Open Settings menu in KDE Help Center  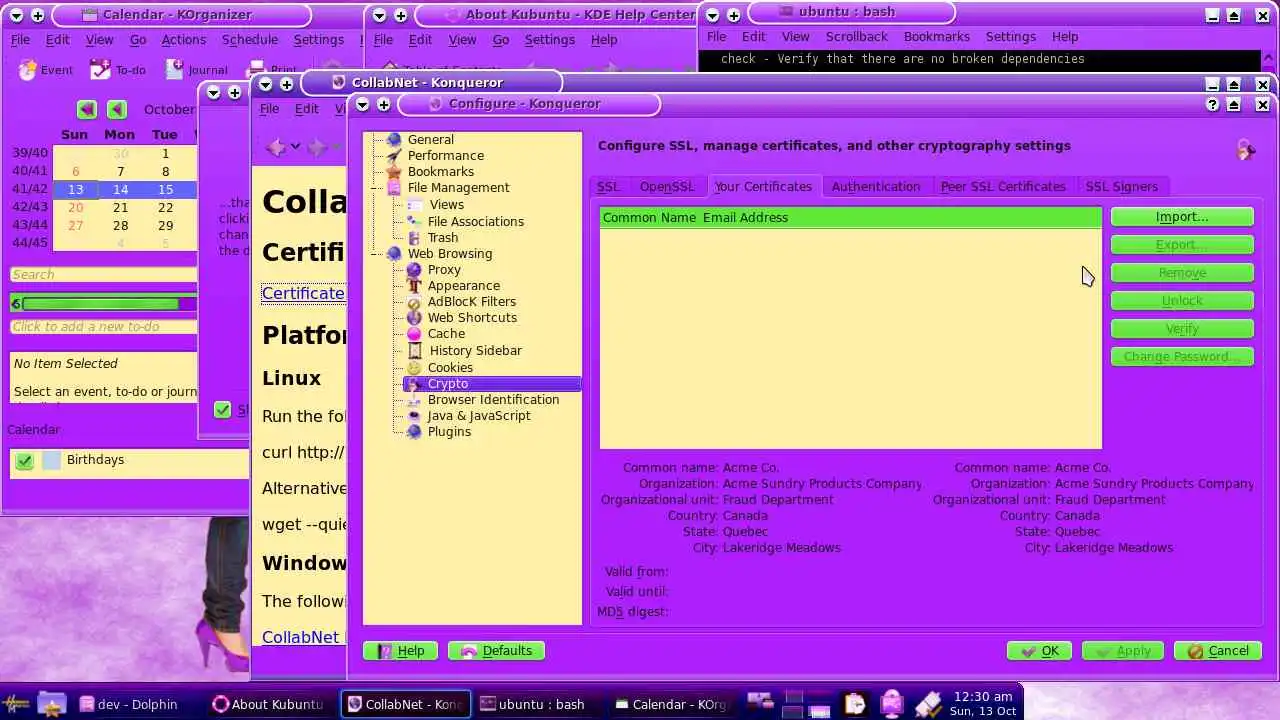tap(549, 39)
